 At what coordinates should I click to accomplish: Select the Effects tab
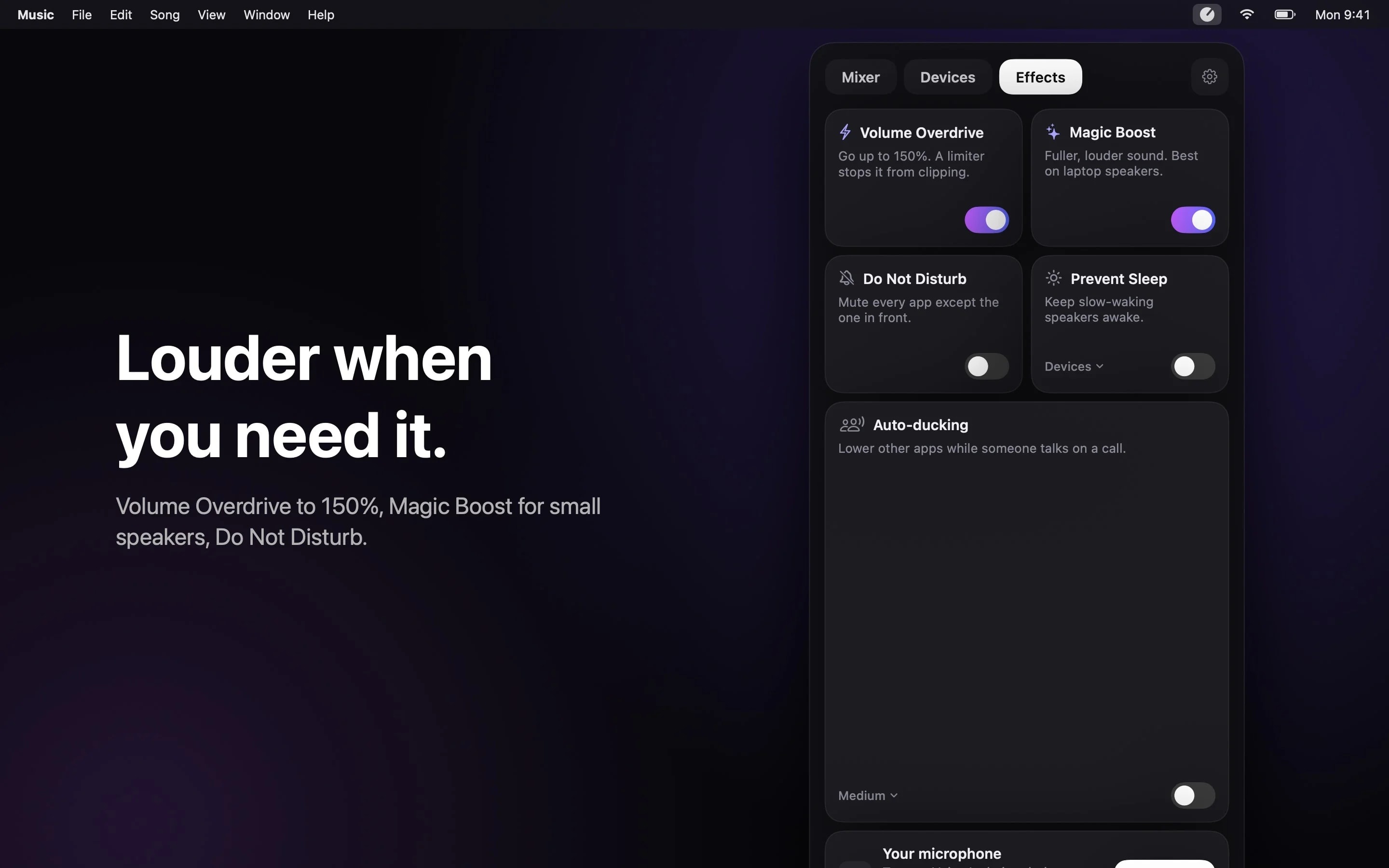tap(1040, 77)
